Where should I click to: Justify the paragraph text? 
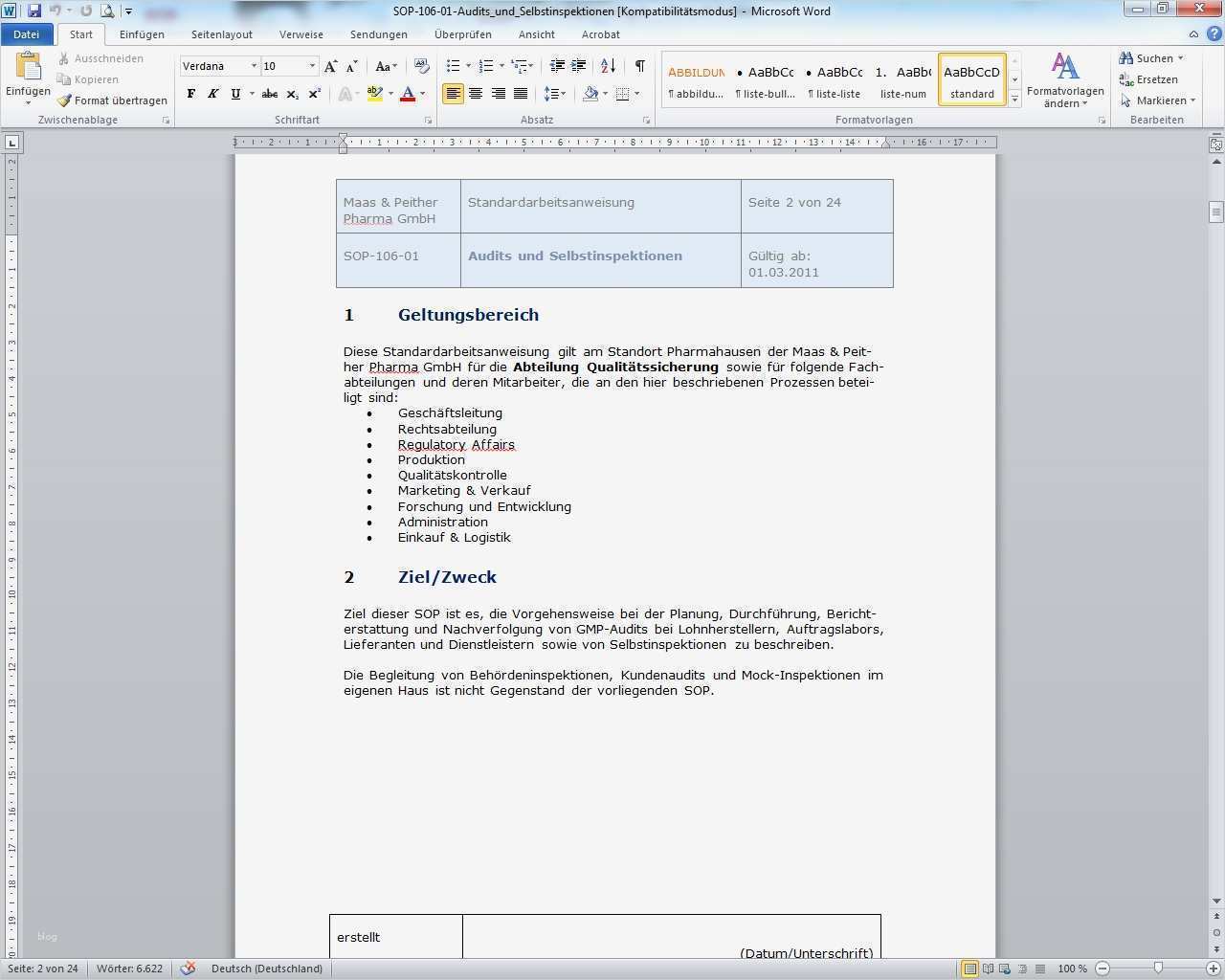pos(520,94)
